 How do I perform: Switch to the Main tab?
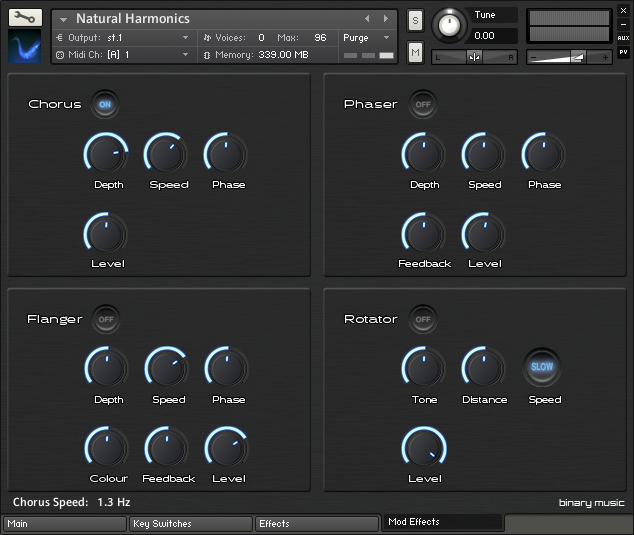coord(64,523)
